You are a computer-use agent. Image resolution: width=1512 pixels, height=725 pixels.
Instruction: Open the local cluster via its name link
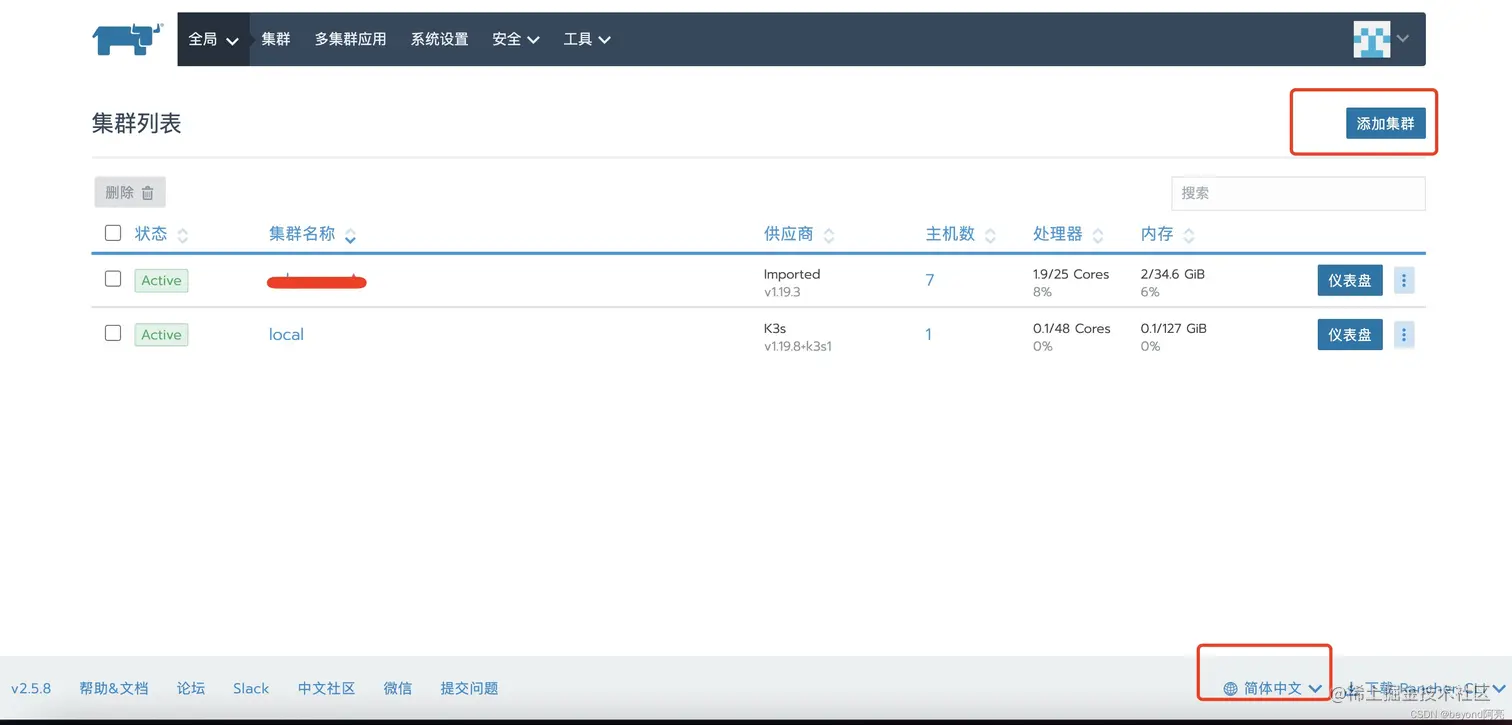(x=286, y=334)
